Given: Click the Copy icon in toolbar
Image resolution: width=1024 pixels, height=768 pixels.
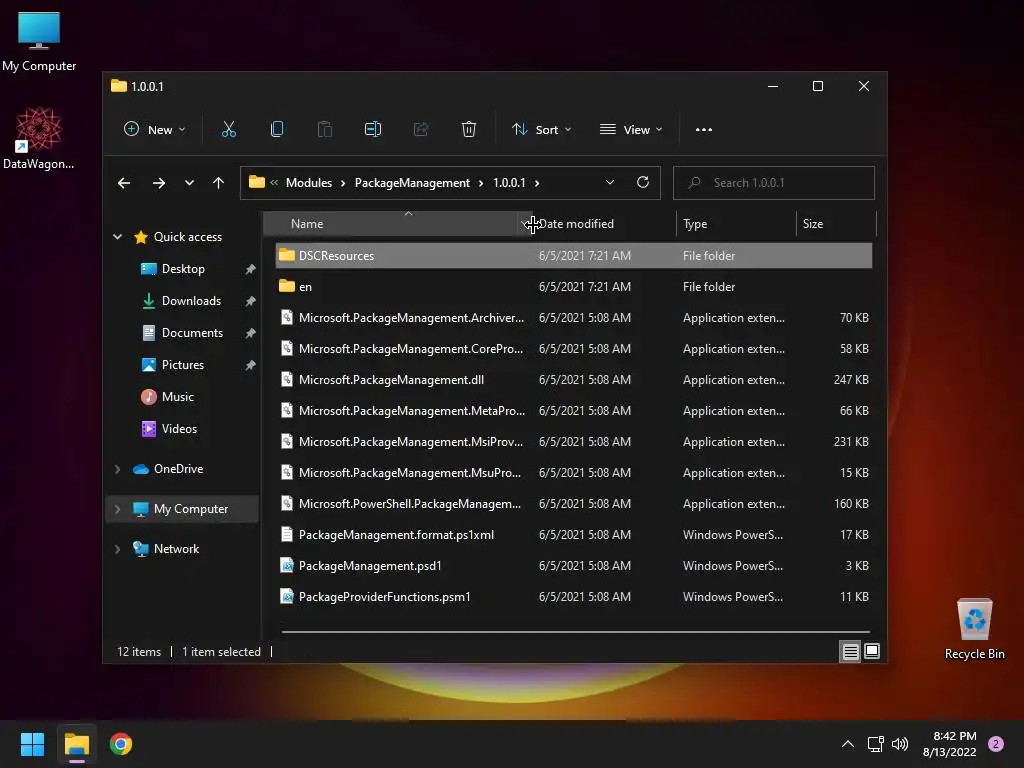Looking at the screenshot, I should pos(277,129).
